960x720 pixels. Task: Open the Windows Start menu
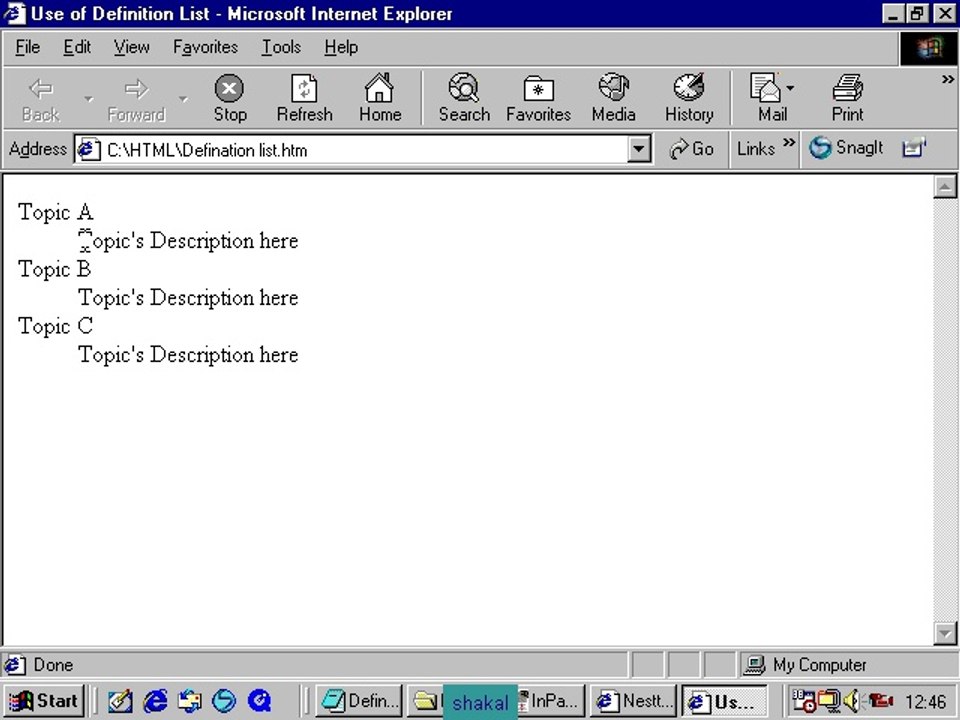tap(43, 701)
